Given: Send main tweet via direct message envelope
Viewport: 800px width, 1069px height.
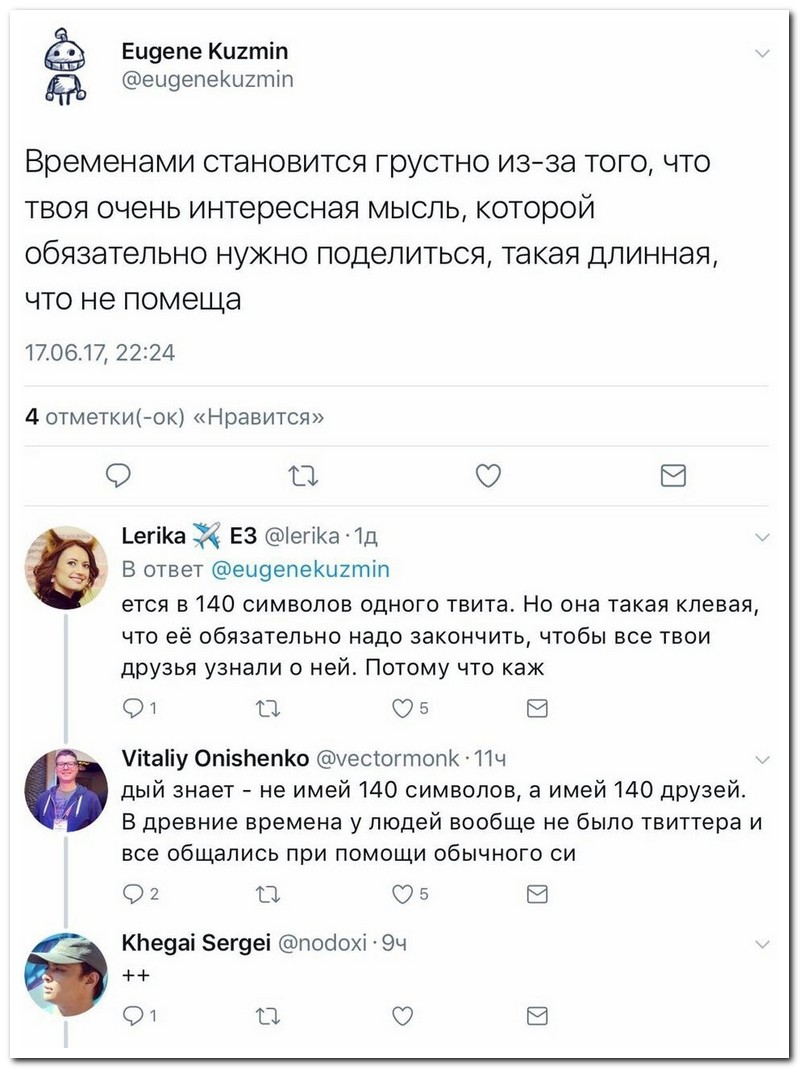Looking at the screenshot, I should (x=674, y=475).
